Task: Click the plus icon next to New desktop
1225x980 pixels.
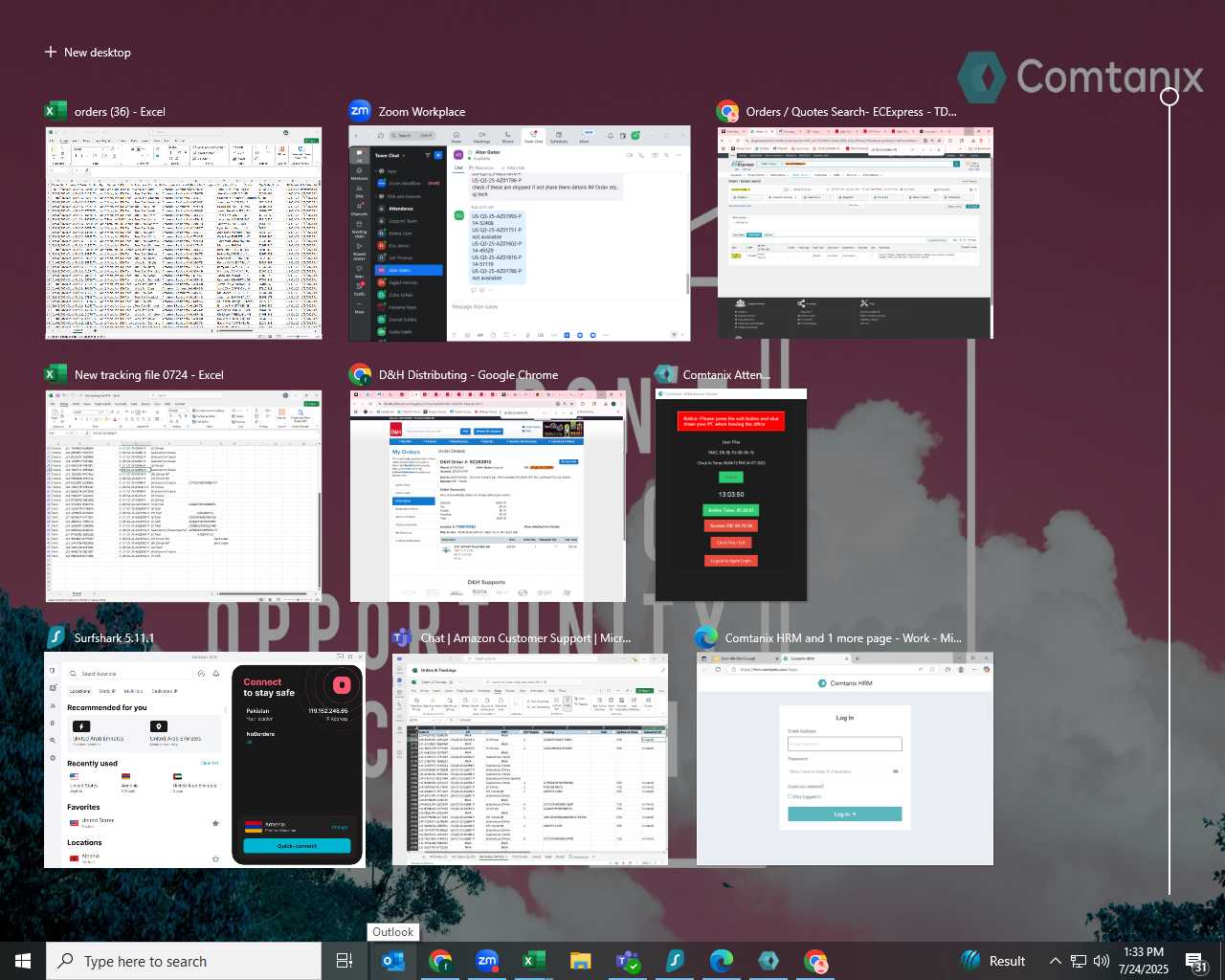Action: pos(51,52)
